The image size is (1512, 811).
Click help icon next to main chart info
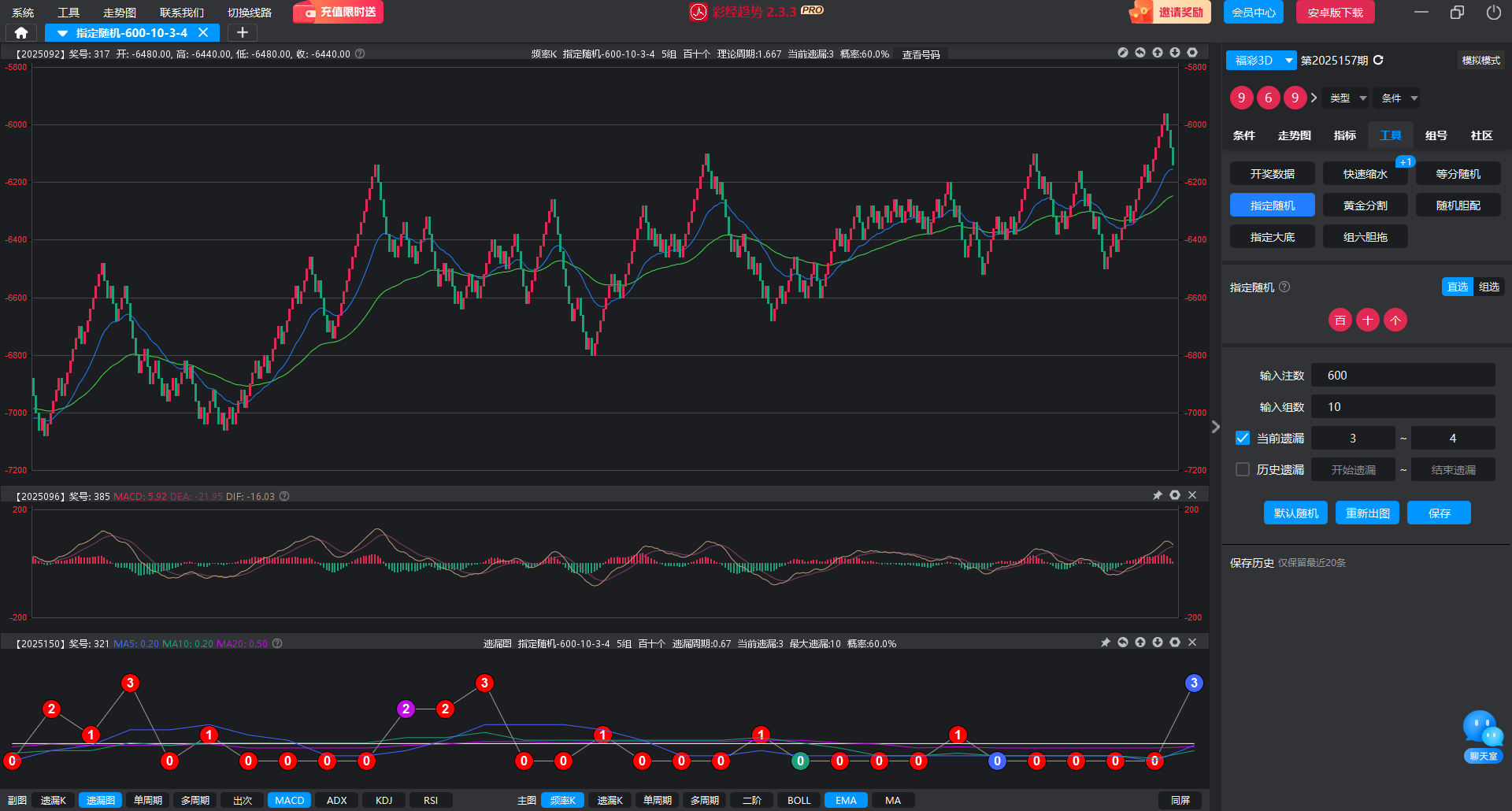pyautogui.click(x=360, y=54)
